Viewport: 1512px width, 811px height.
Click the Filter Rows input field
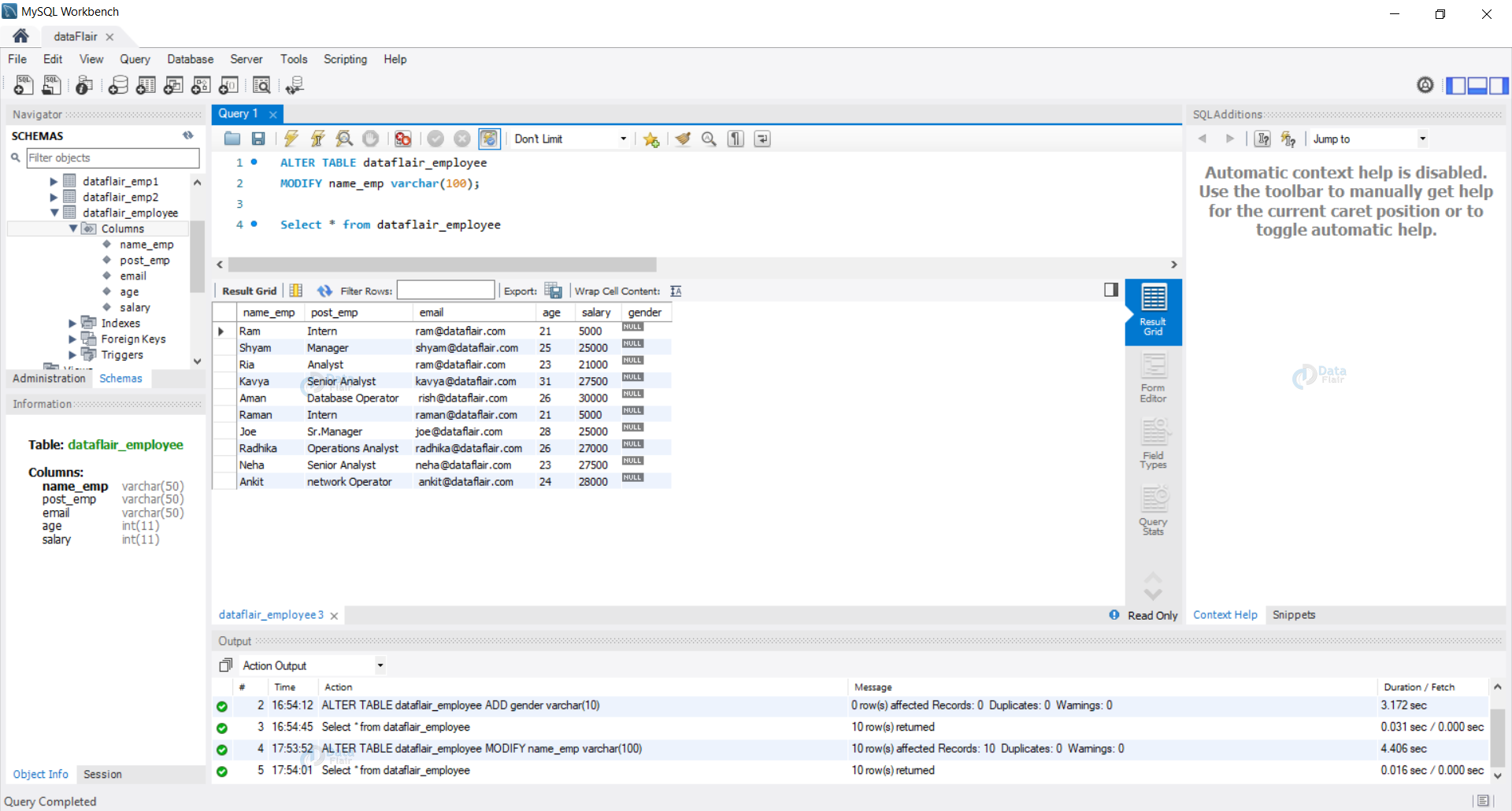[x=446, y=291]
